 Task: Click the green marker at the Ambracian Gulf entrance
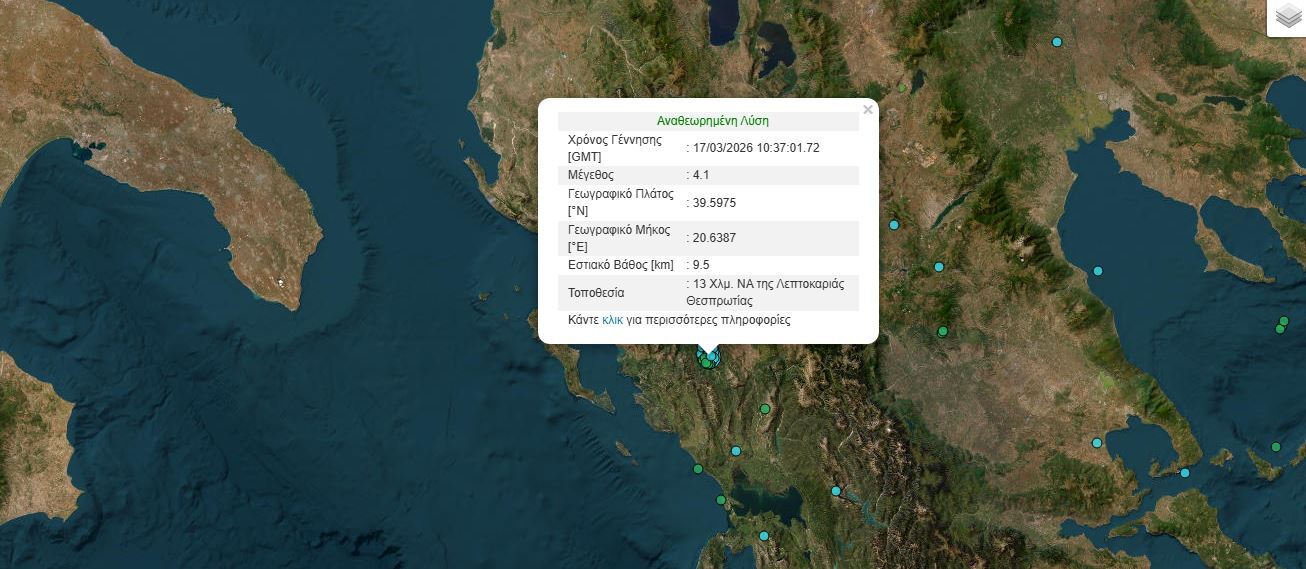[720, 499]
